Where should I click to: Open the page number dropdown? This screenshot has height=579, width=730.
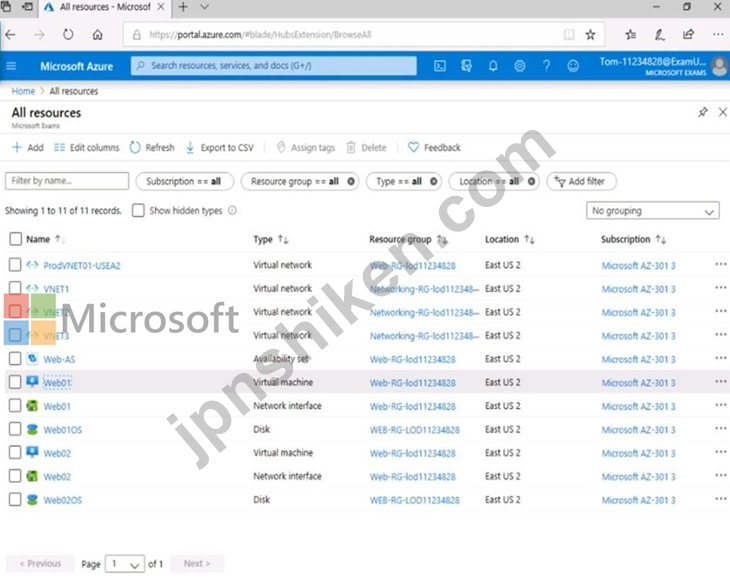[x=125, y=564]
